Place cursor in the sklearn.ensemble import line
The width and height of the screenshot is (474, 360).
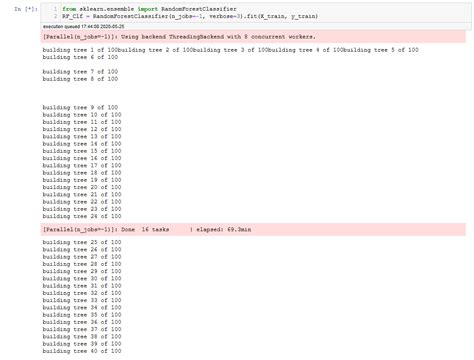click(x=149, y=9)
